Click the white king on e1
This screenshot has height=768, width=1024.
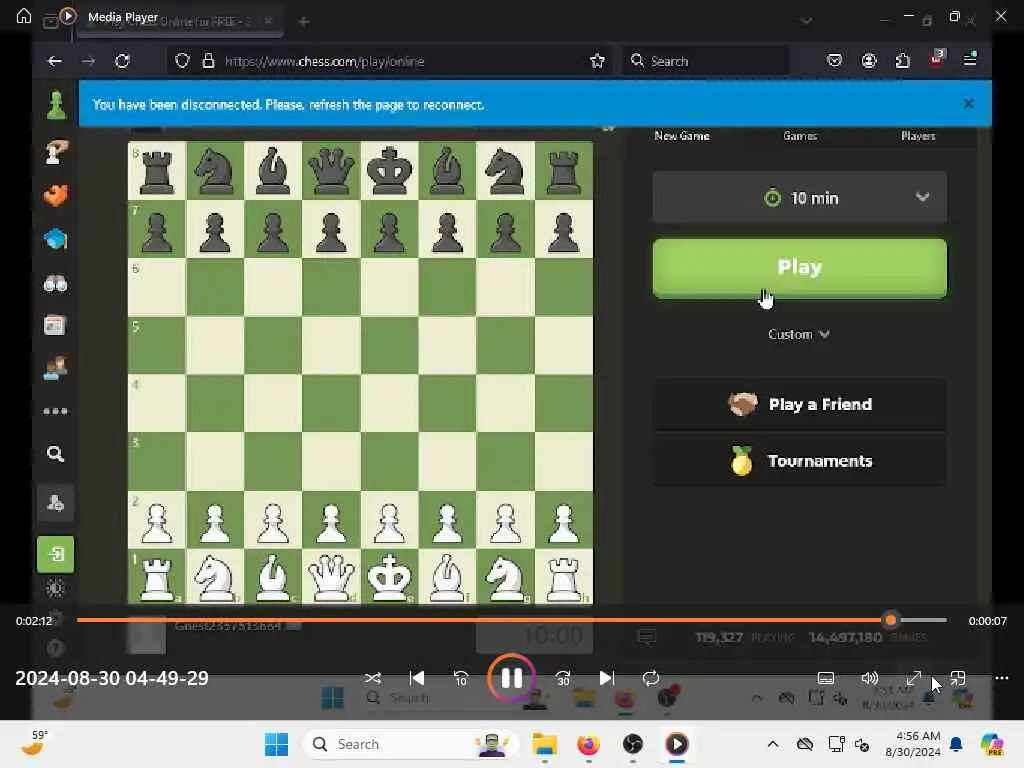coord(389,577)
